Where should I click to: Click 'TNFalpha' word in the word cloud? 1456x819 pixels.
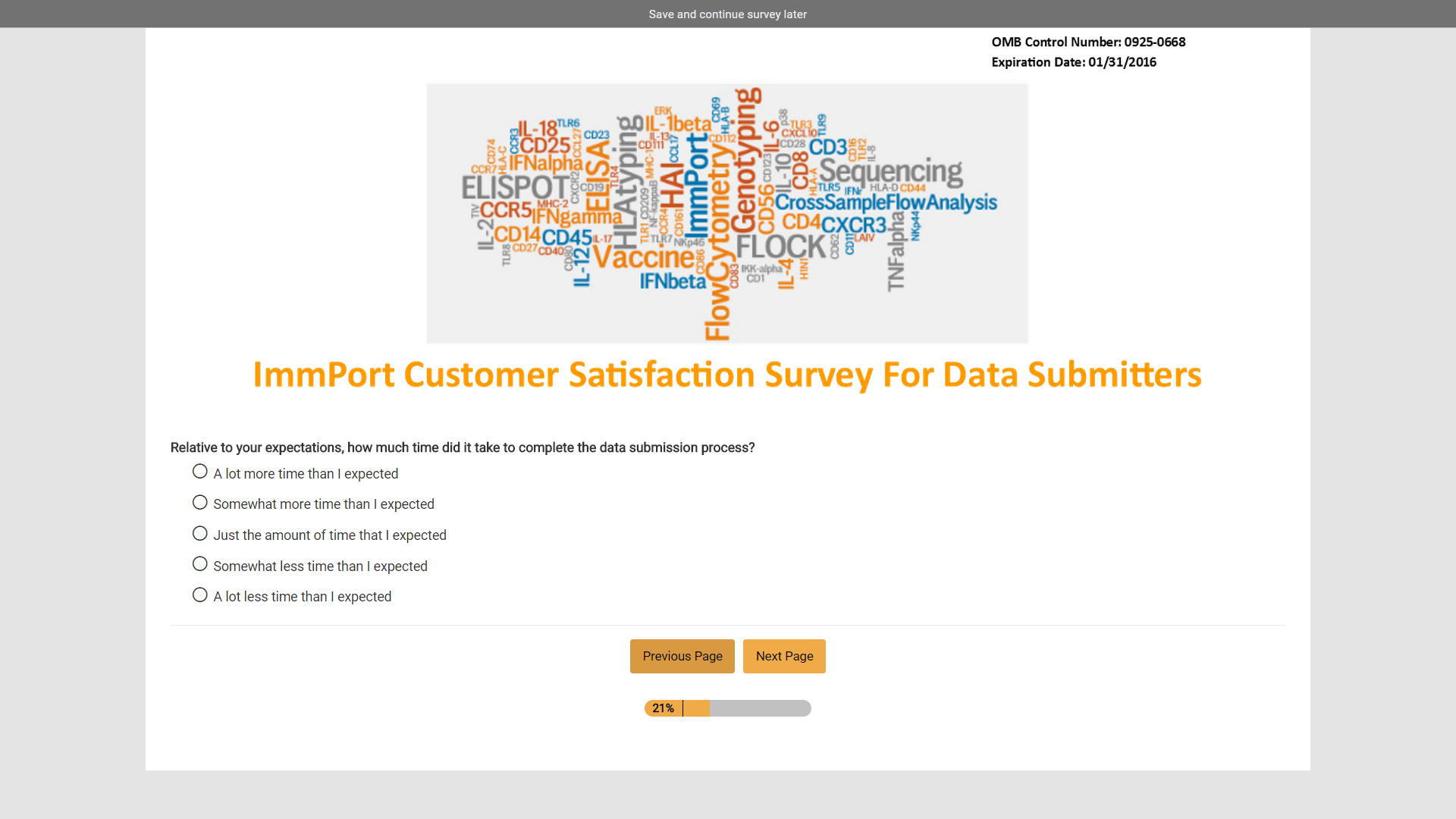pos(896,252)
